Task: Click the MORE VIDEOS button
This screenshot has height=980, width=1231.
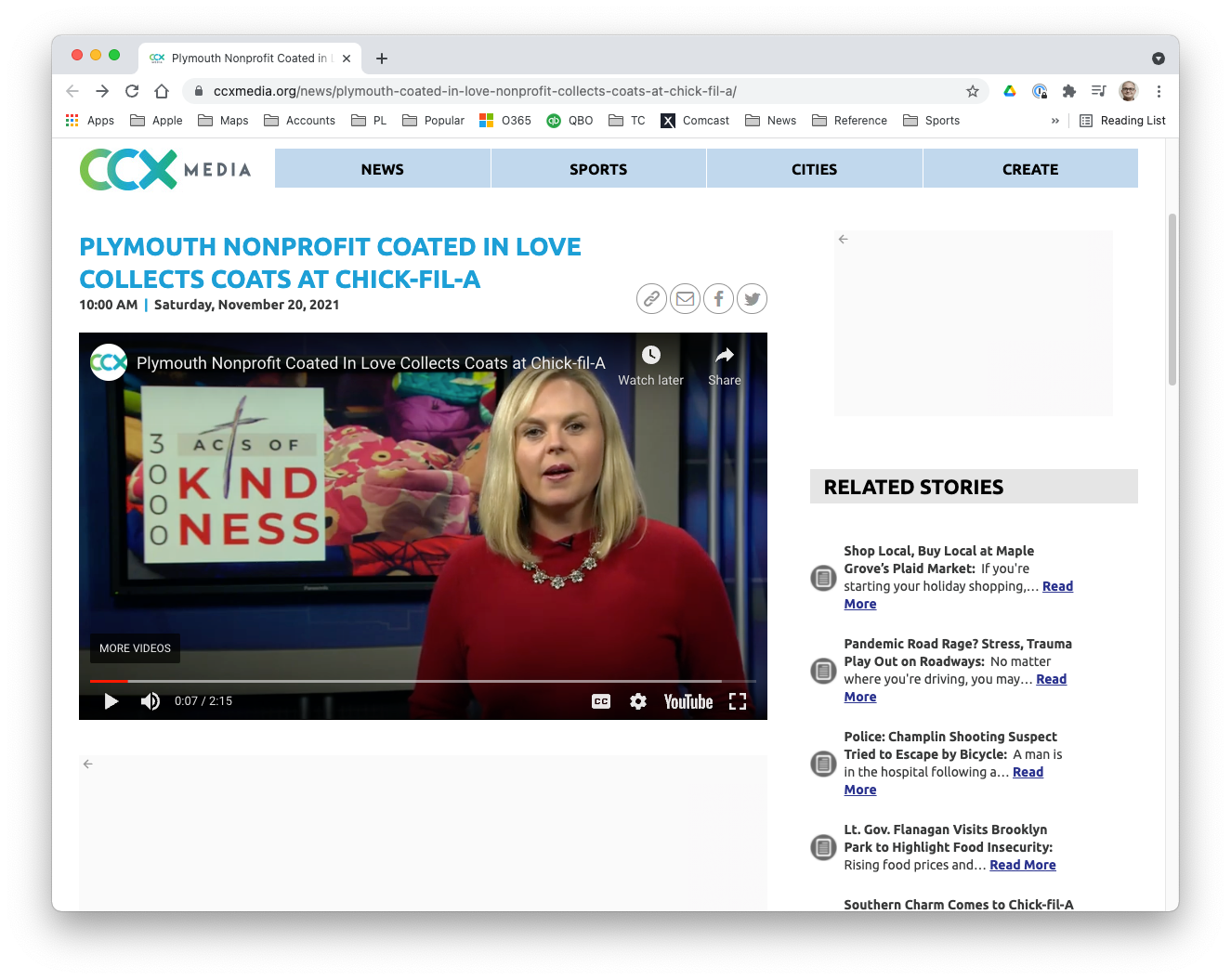Action: (x=135, y=648)
